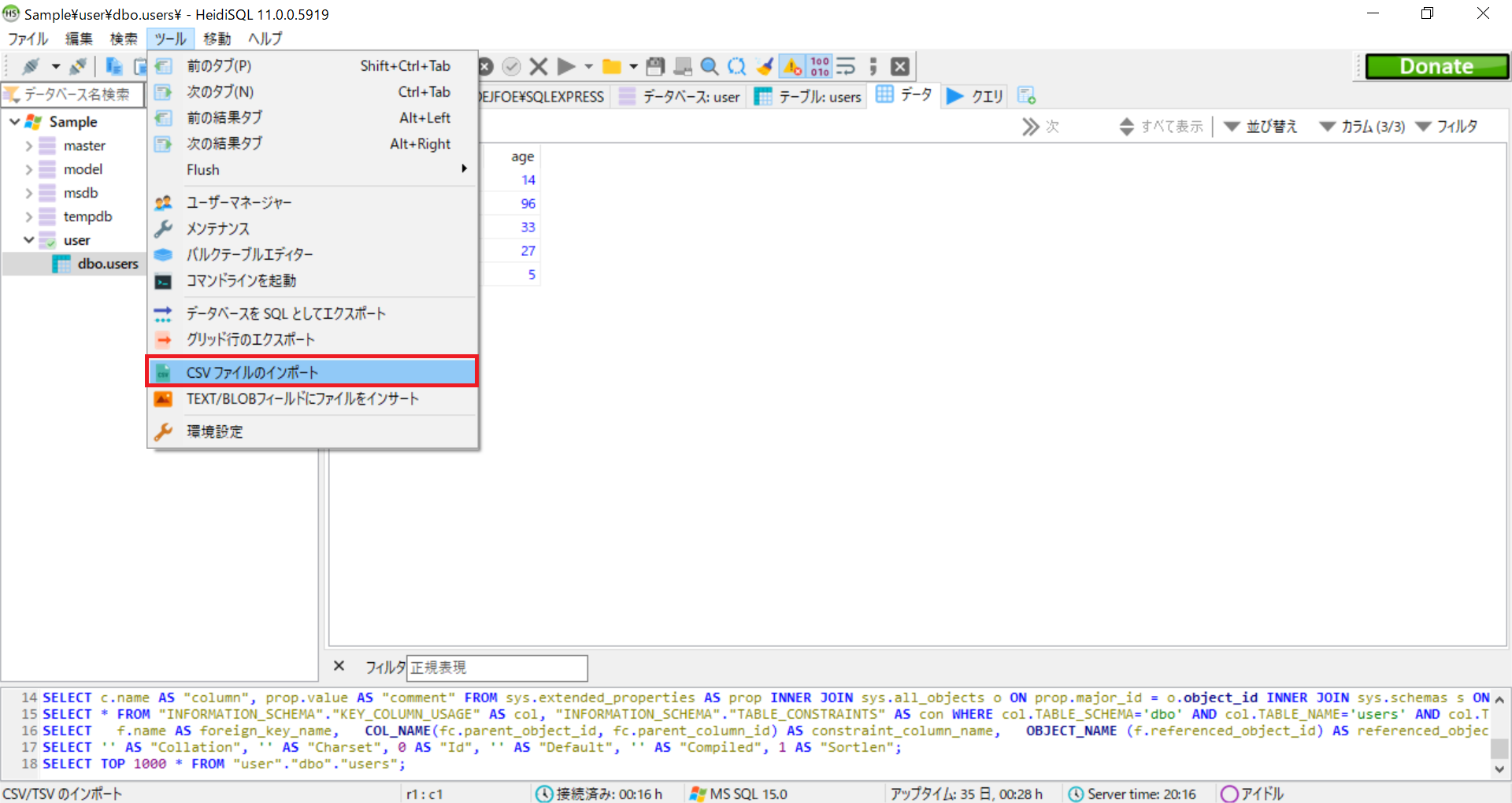Open the ヘルプ menu
The image size is (1512, 803).
pos(265,39)
